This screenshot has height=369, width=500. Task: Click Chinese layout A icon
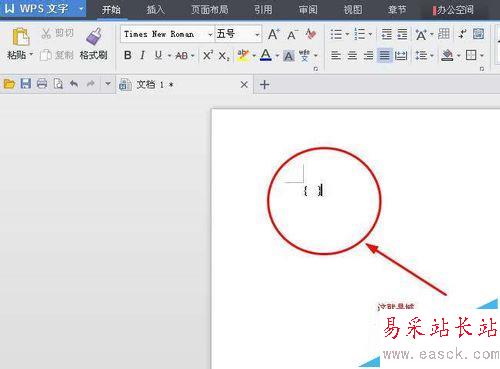point(421,34)
